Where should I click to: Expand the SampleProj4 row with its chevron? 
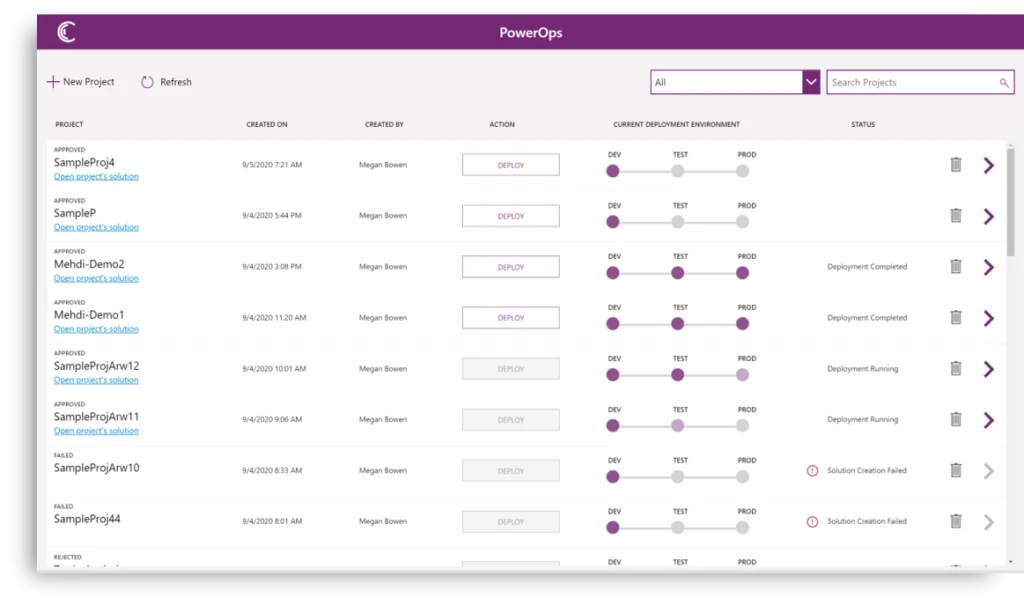tap(988, 164)
